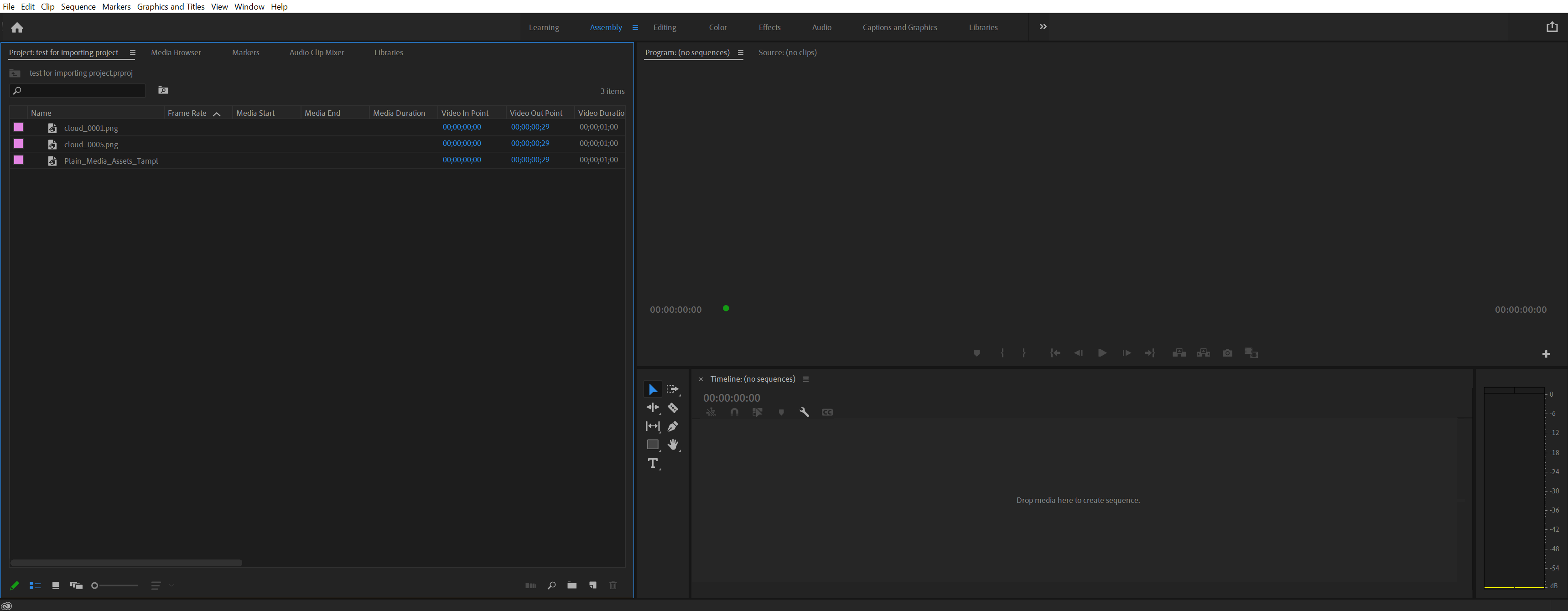Click the Create new search bin icon
This screenshot has width=1568, height=611.
163,91
